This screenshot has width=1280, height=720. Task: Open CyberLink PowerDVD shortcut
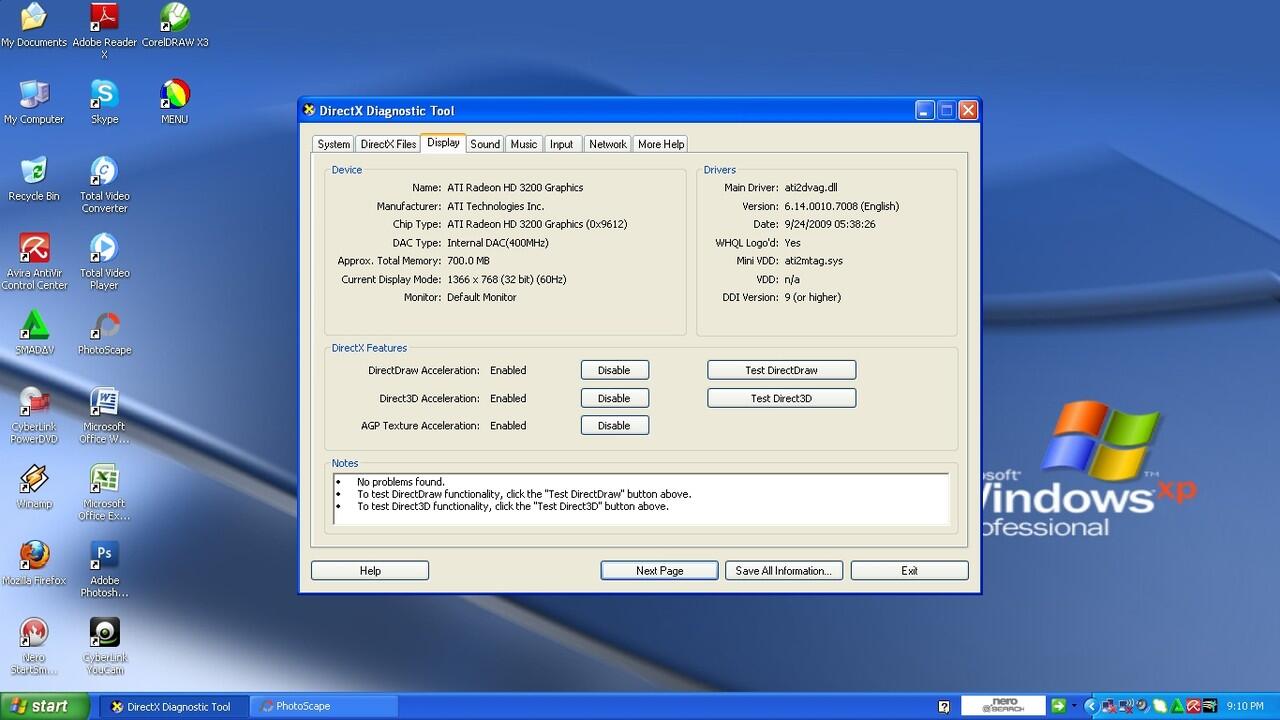pyautogui.click(x=34, y=415)
